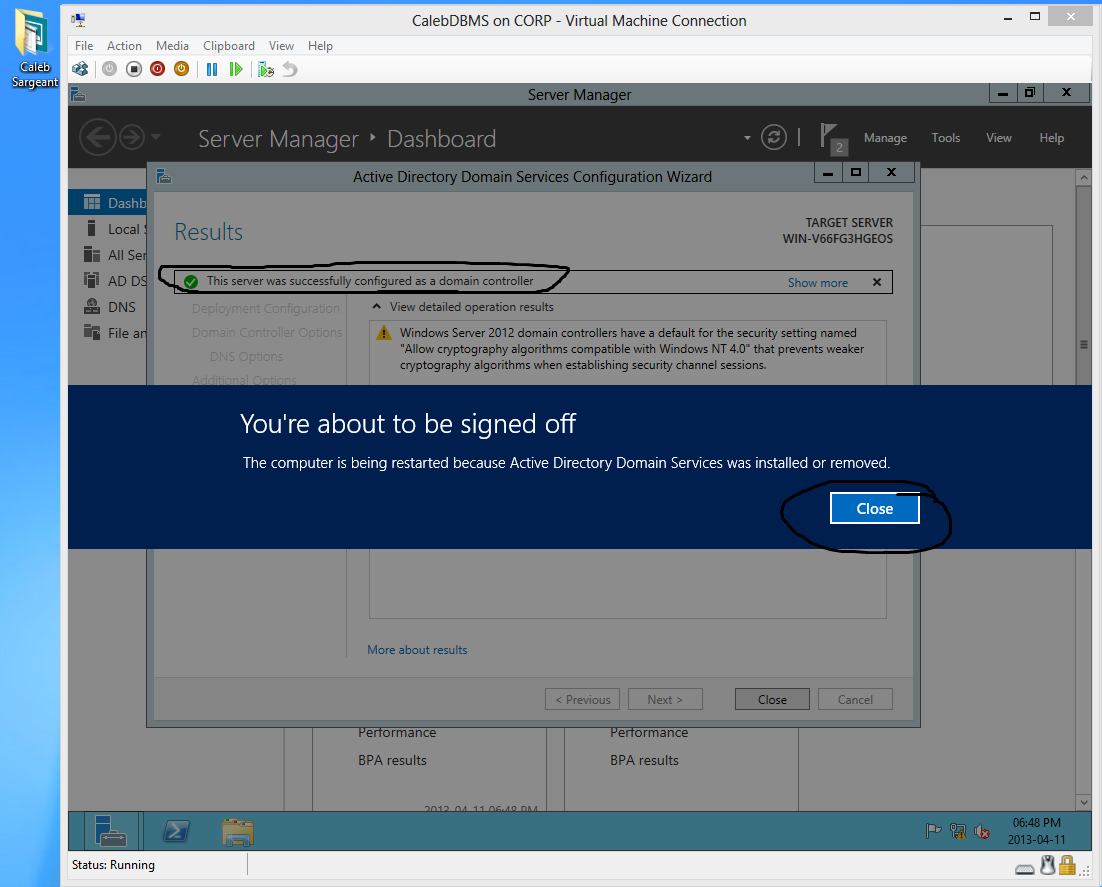Open Server Manager from guest taskbar

pos(110,831)
